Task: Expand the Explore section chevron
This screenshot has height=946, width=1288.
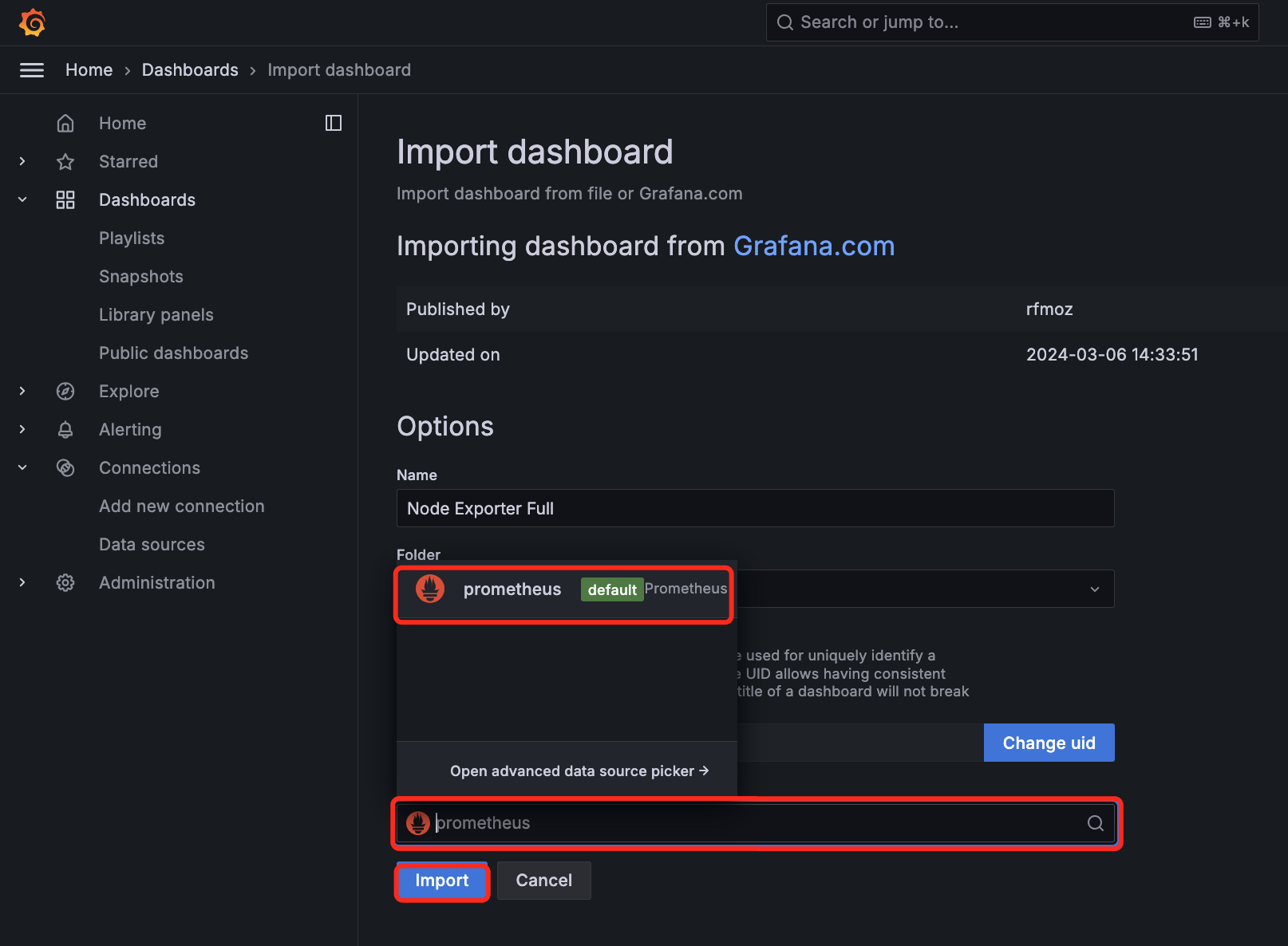Action: [22, 391]
